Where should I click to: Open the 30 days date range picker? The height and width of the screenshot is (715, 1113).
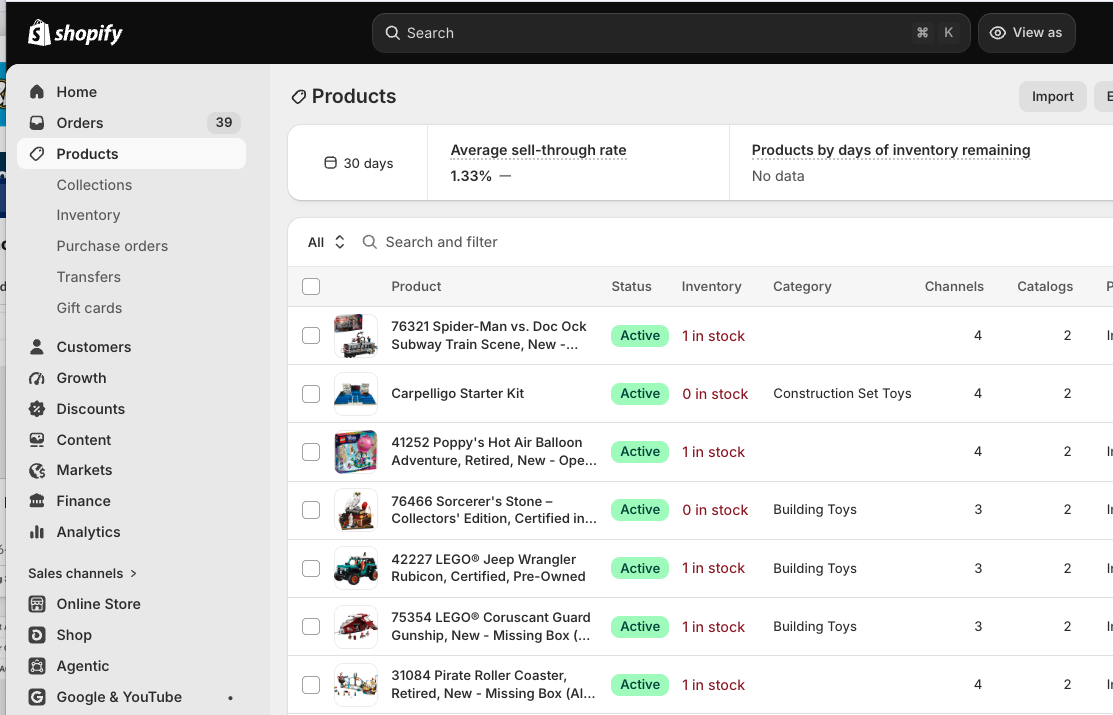click(358, 163)
